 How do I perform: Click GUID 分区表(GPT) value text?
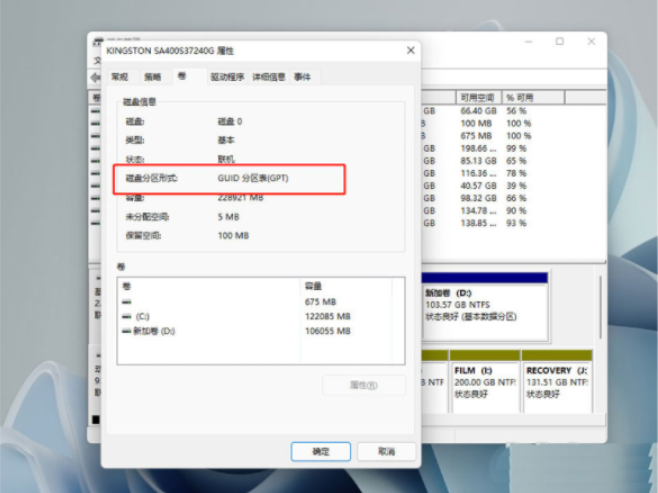click(253, 178)
